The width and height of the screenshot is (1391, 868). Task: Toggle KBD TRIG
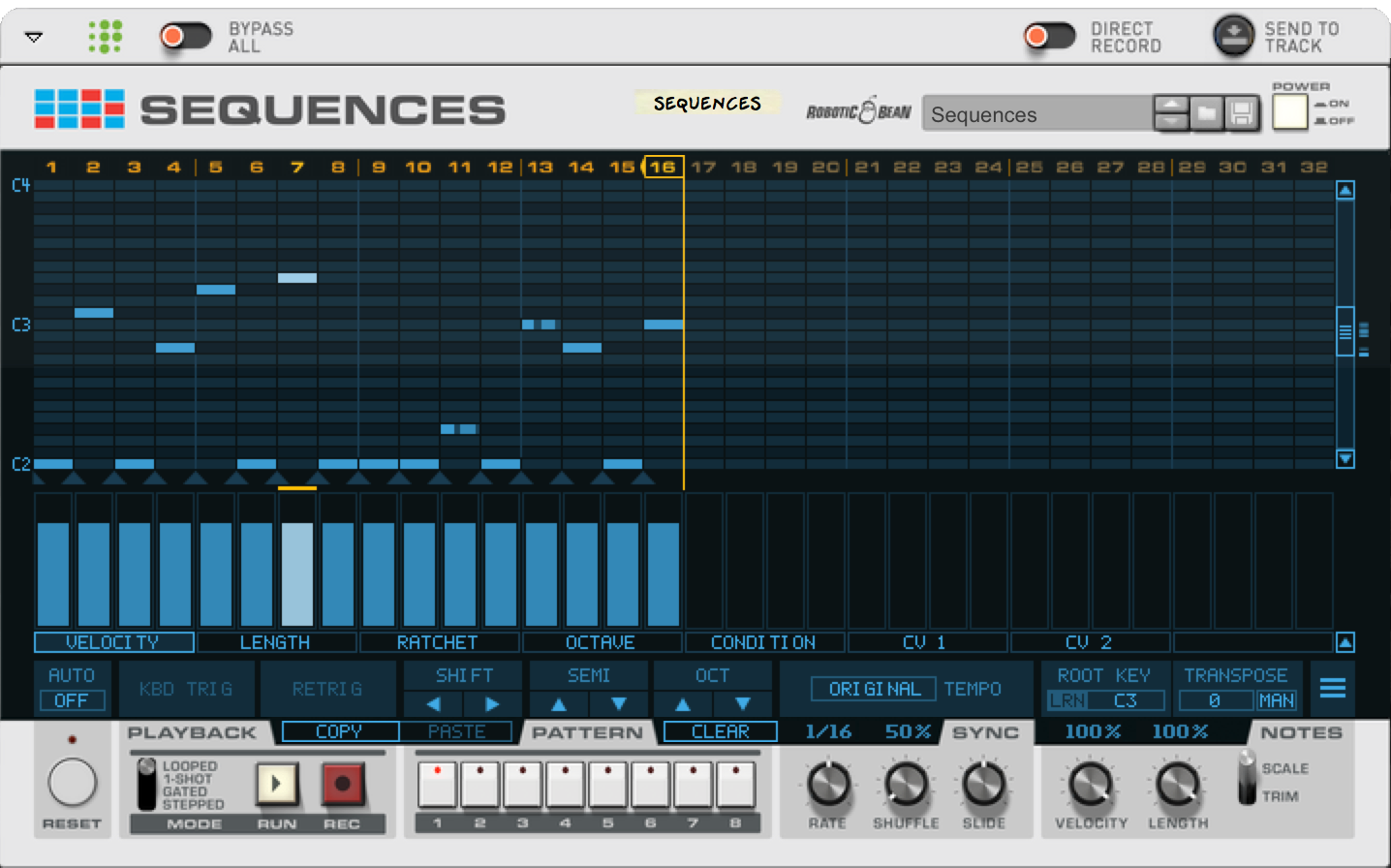[186, 689]
